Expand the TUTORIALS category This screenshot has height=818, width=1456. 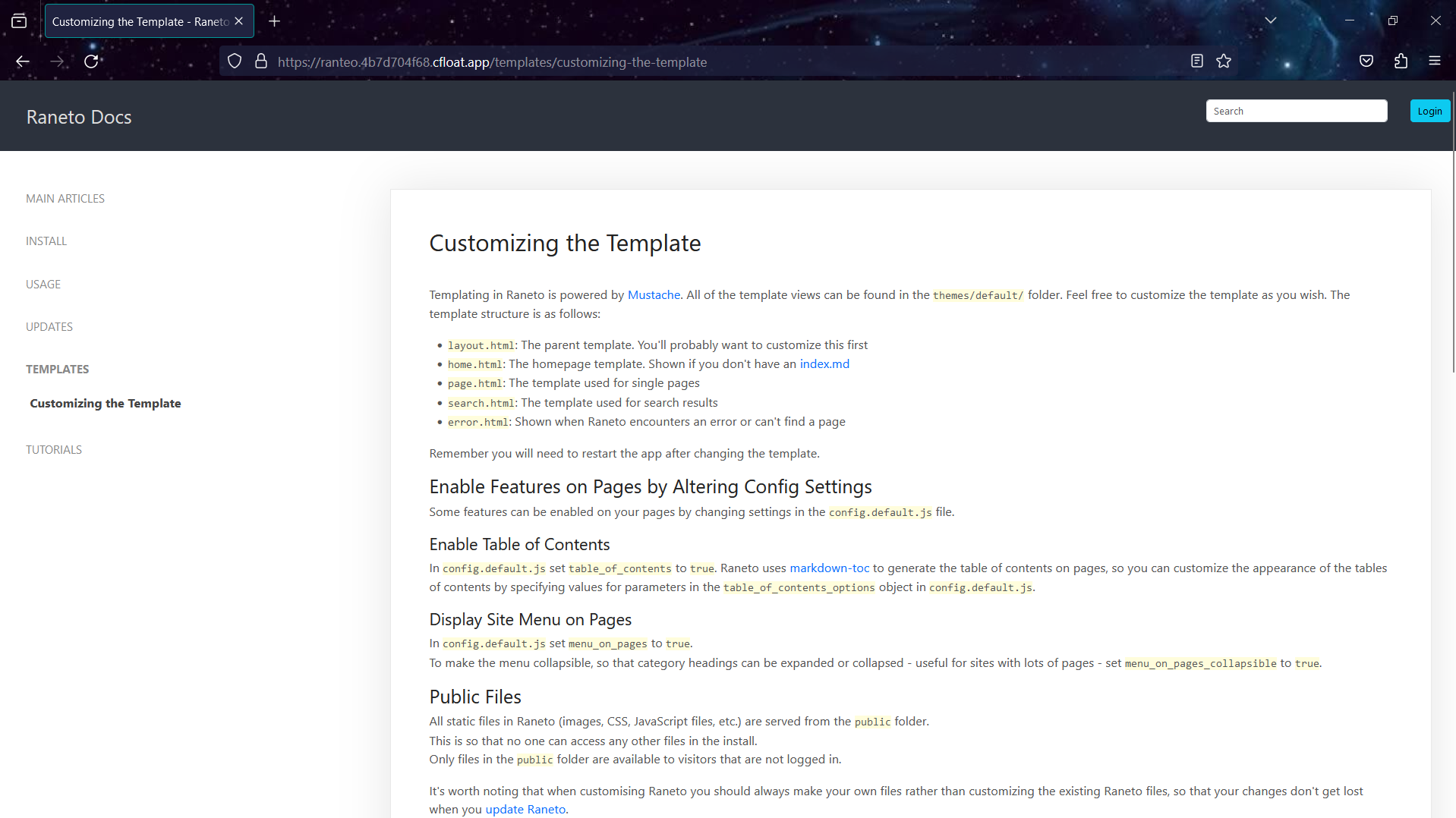tap(54, 450)
